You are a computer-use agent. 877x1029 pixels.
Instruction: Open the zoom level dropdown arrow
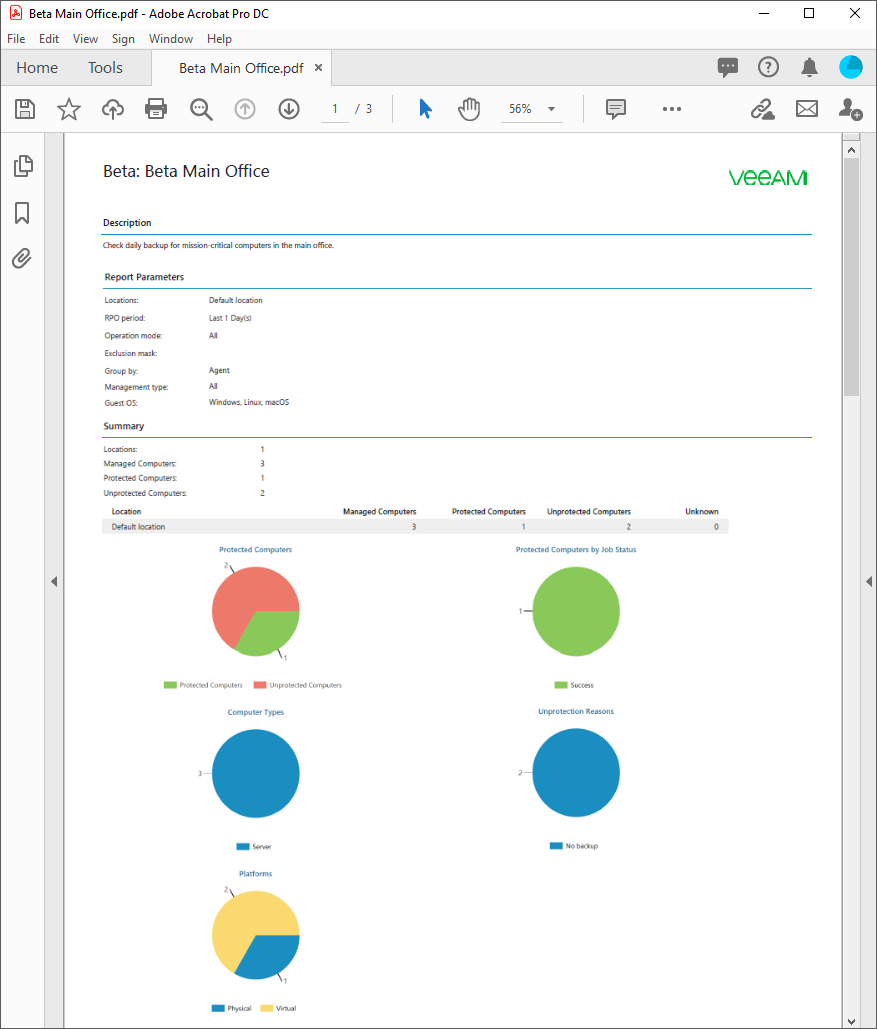point(551,109)
